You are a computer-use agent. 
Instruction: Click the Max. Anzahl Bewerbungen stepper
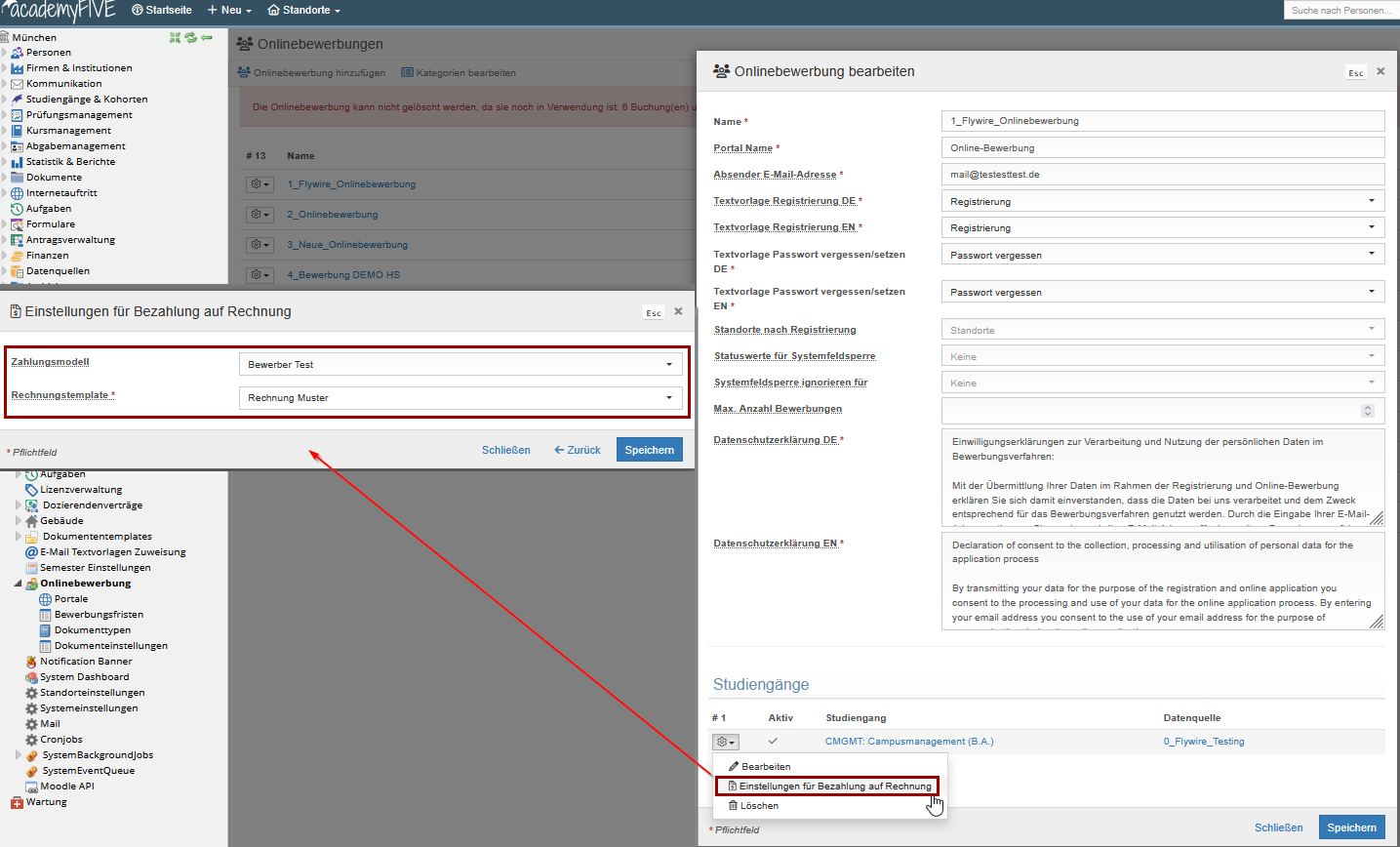1368,410
